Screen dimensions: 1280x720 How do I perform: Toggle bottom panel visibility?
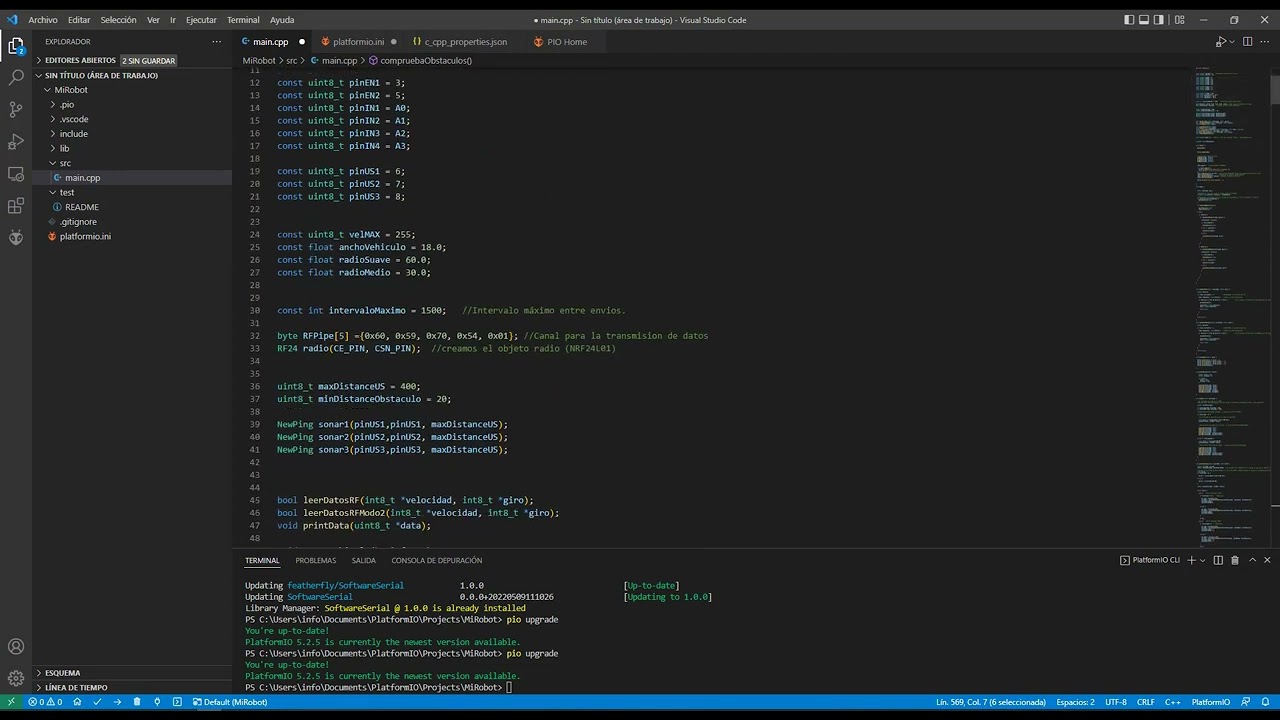(x=1144, y=20)
